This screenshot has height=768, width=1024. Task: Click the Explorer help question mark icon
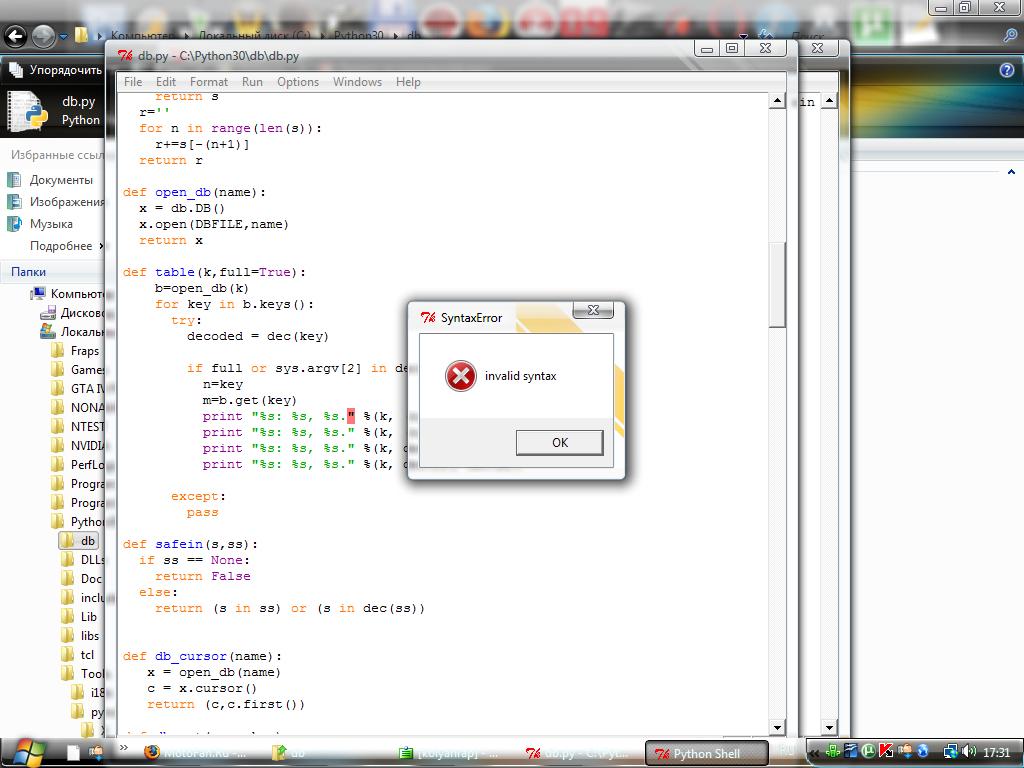[x=1006, y=70]
